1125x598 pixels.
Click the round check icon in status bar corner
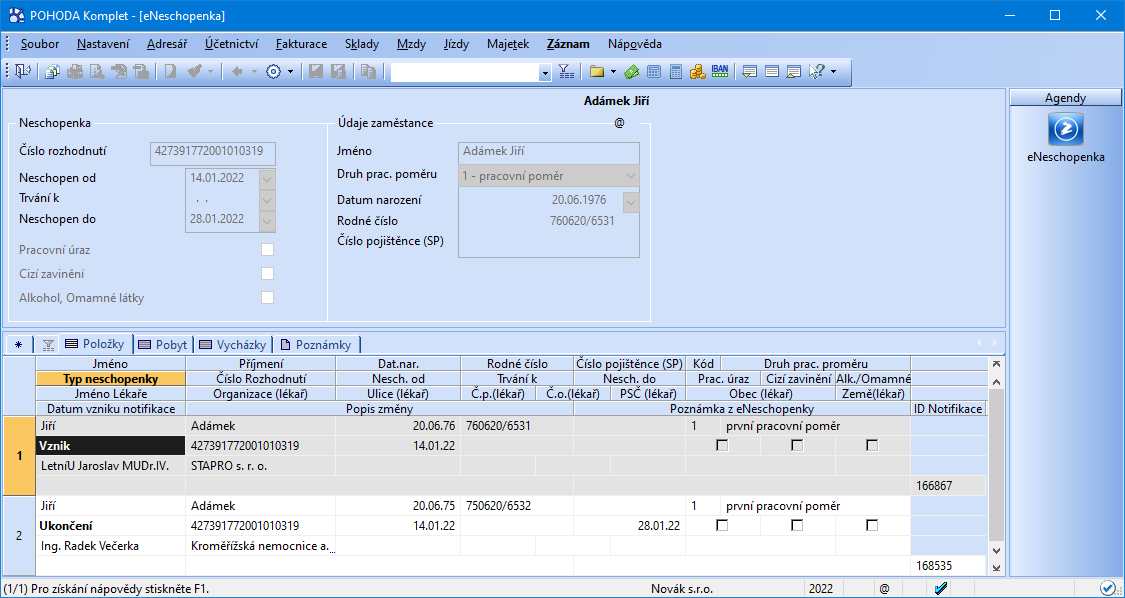tap(1107, 588)
